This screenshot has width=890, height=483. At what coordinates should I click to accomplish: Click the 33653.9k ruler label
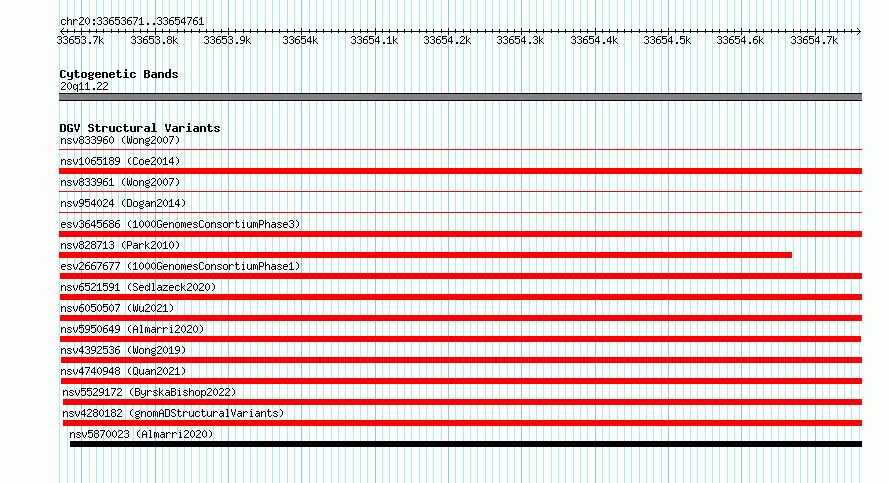227,40
